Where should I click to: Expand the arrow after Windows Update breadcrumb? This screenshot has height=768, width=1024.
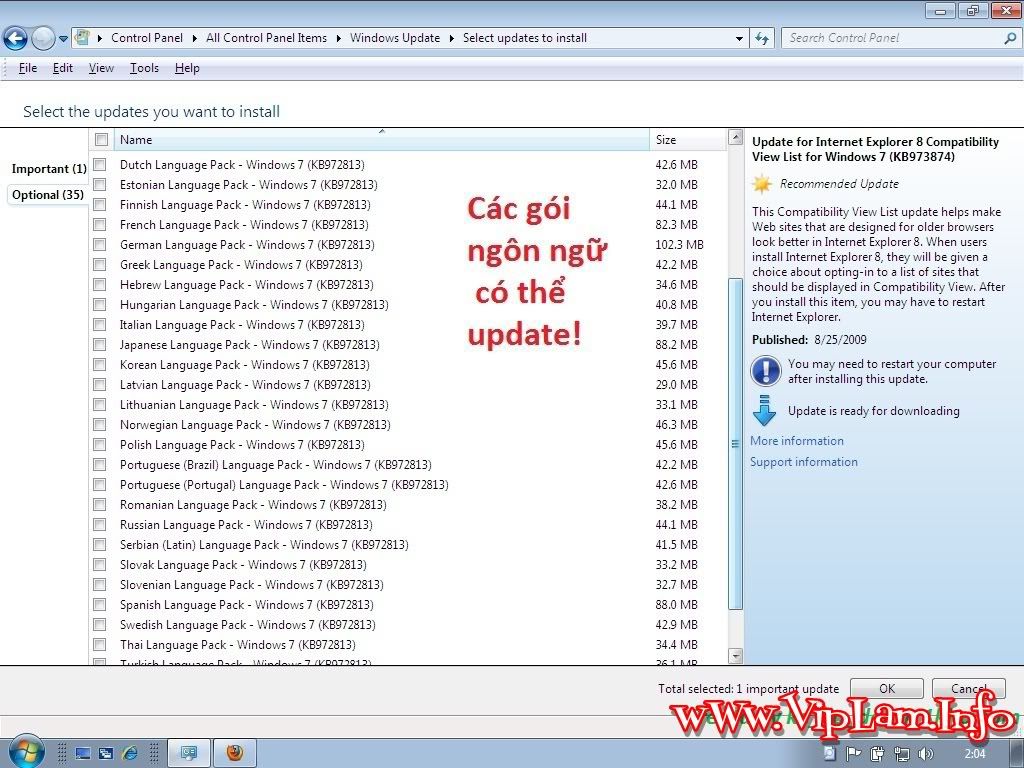point(451,38)
